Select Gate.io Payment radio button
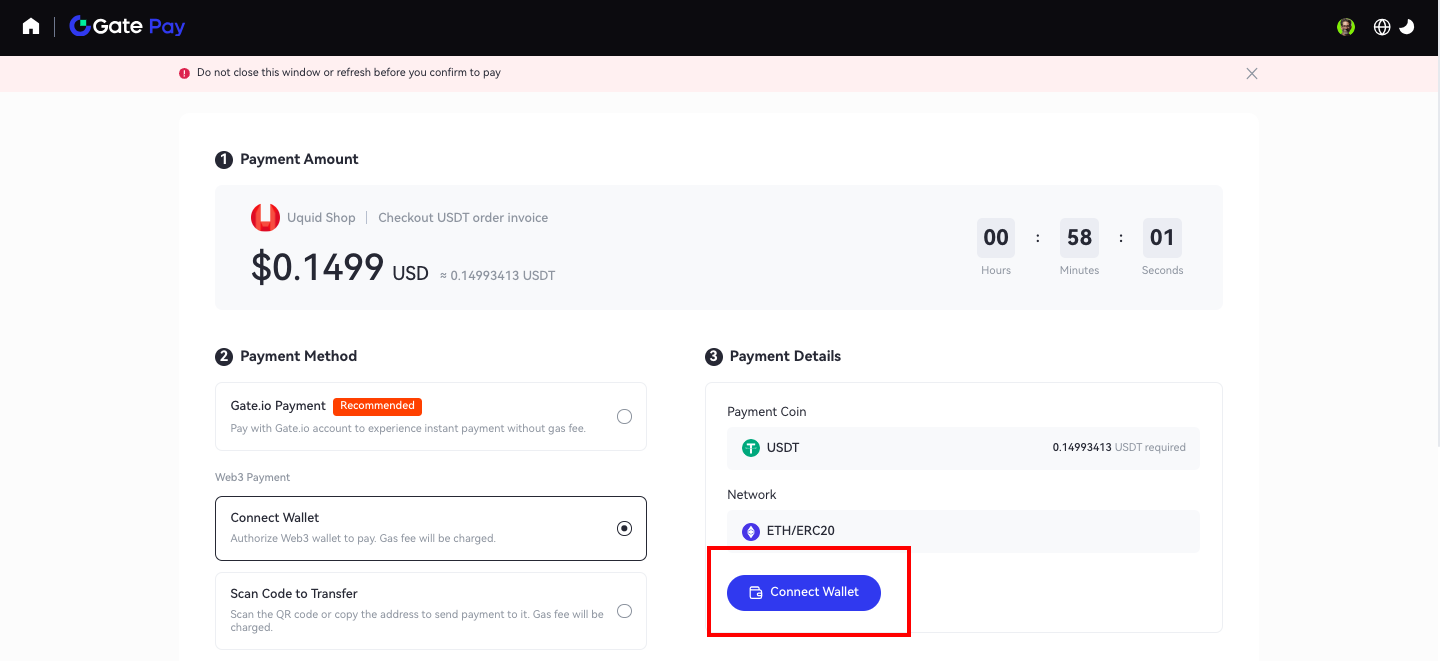This screenshot has width=1440, height=661. coord(624,416)
